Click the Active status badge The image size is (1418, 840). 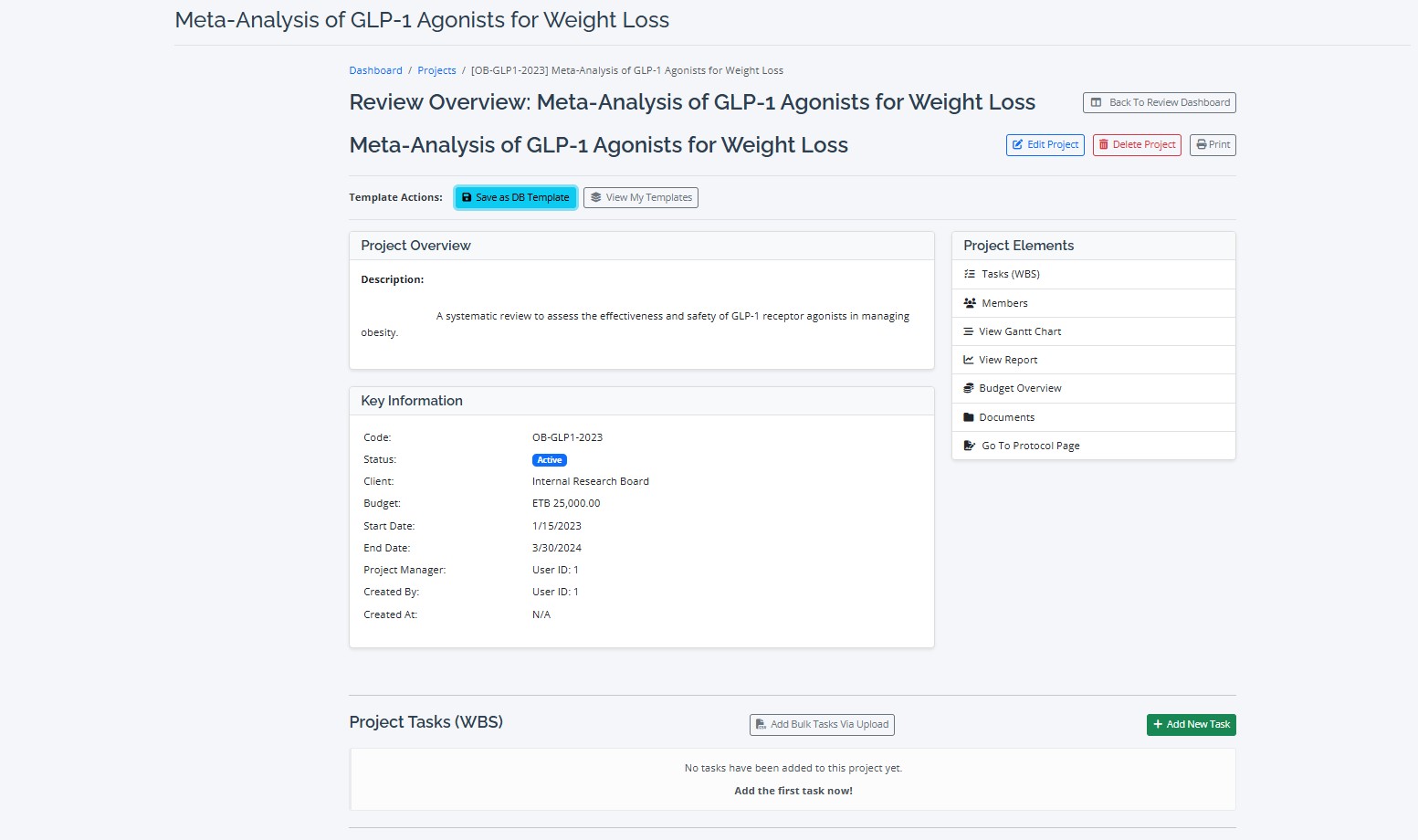click(x=550, y=460)
